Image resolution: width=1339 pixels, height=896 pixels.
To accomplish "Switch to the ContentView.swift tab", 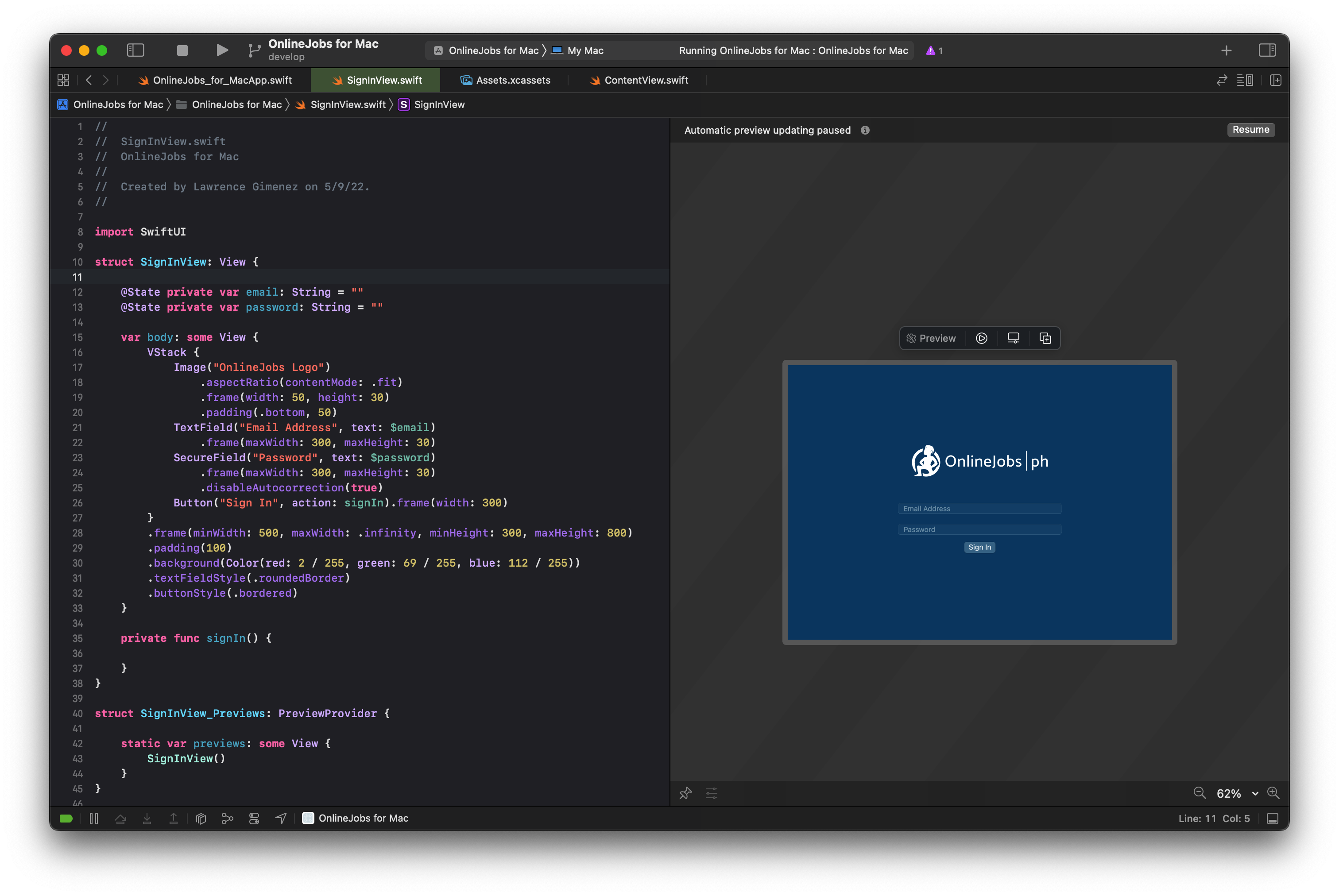I will (x=646, y=80).
